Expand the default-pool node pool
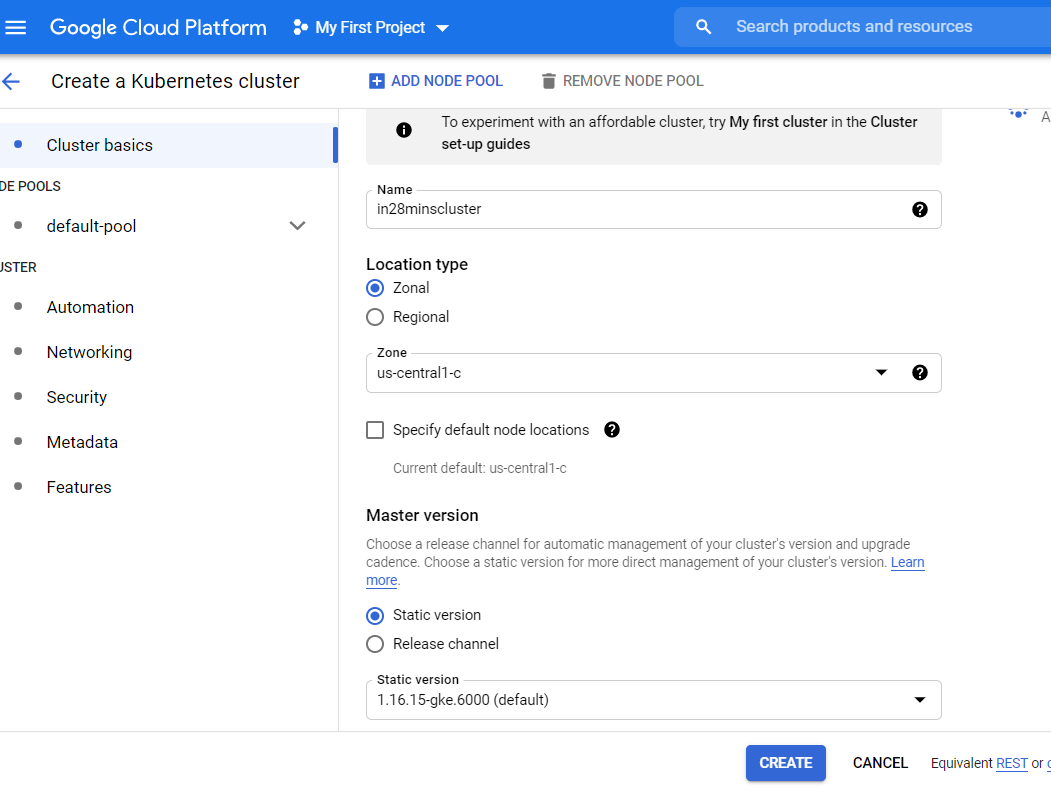 pos(297,226)
